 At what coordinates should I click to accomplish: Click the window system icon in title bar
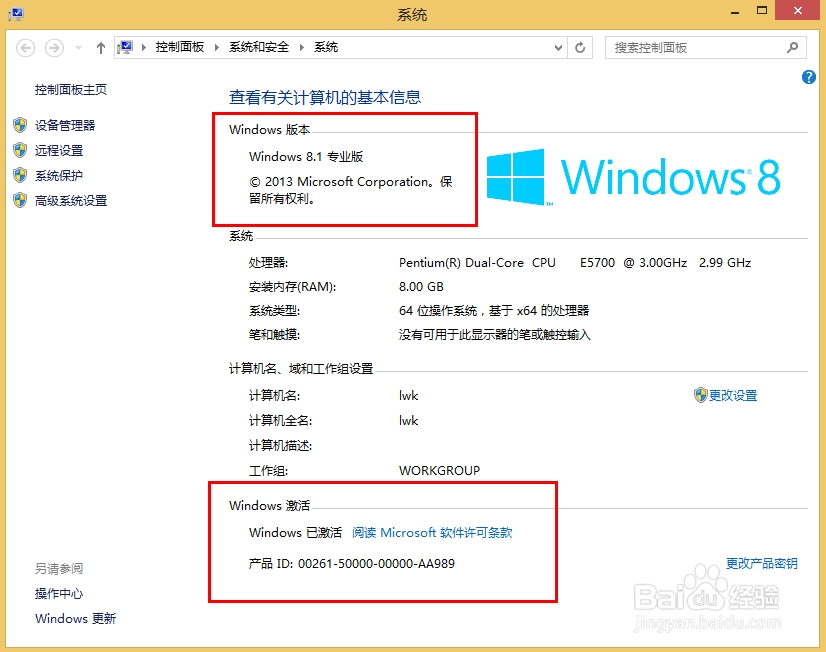tap(16, 14)
